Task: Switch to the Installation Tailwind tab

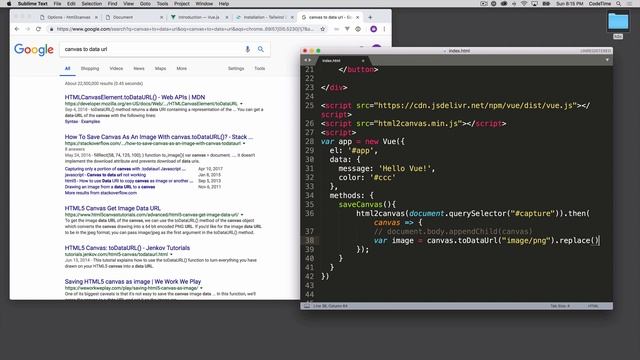Action: coord(263,18)
